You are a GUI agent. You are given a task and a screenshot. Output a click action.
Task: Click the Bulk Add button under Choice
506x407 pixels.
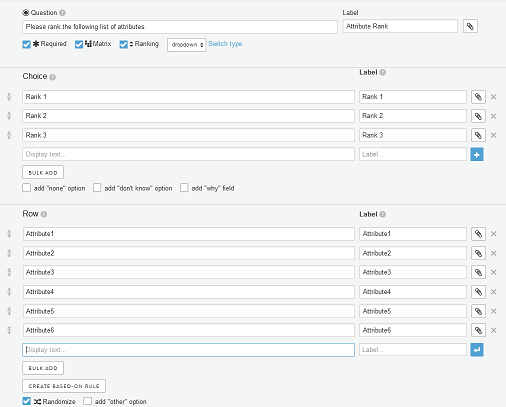tap(43, 172)
